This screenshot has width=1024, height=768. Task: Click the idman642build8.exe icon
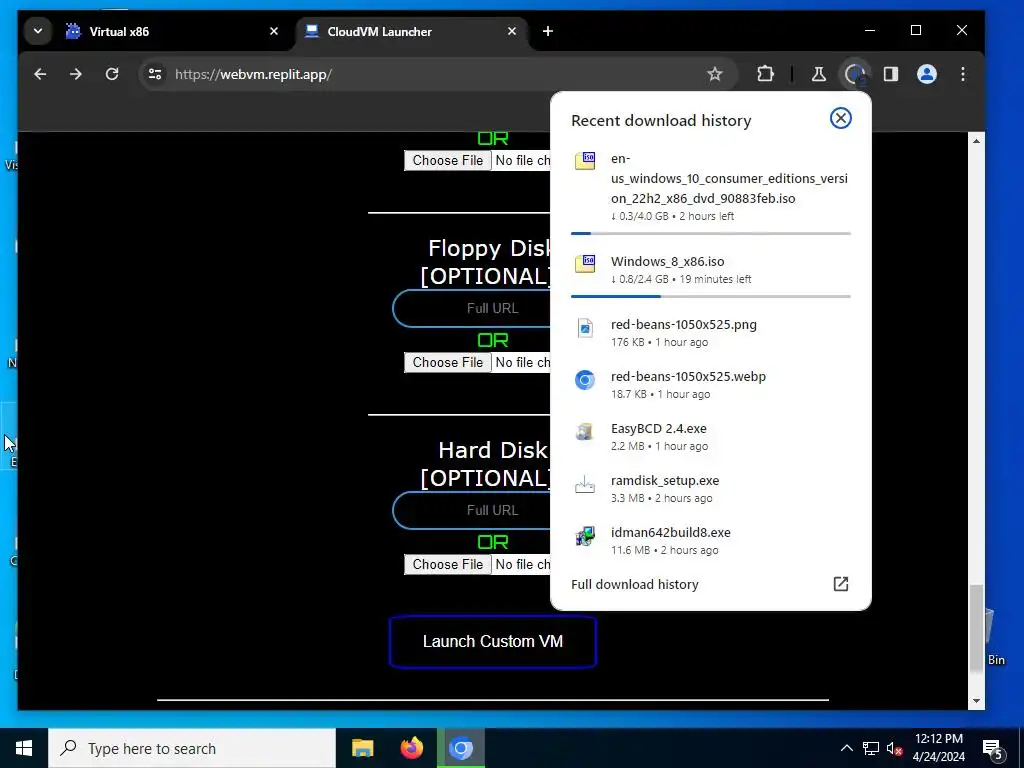[585, 536]
